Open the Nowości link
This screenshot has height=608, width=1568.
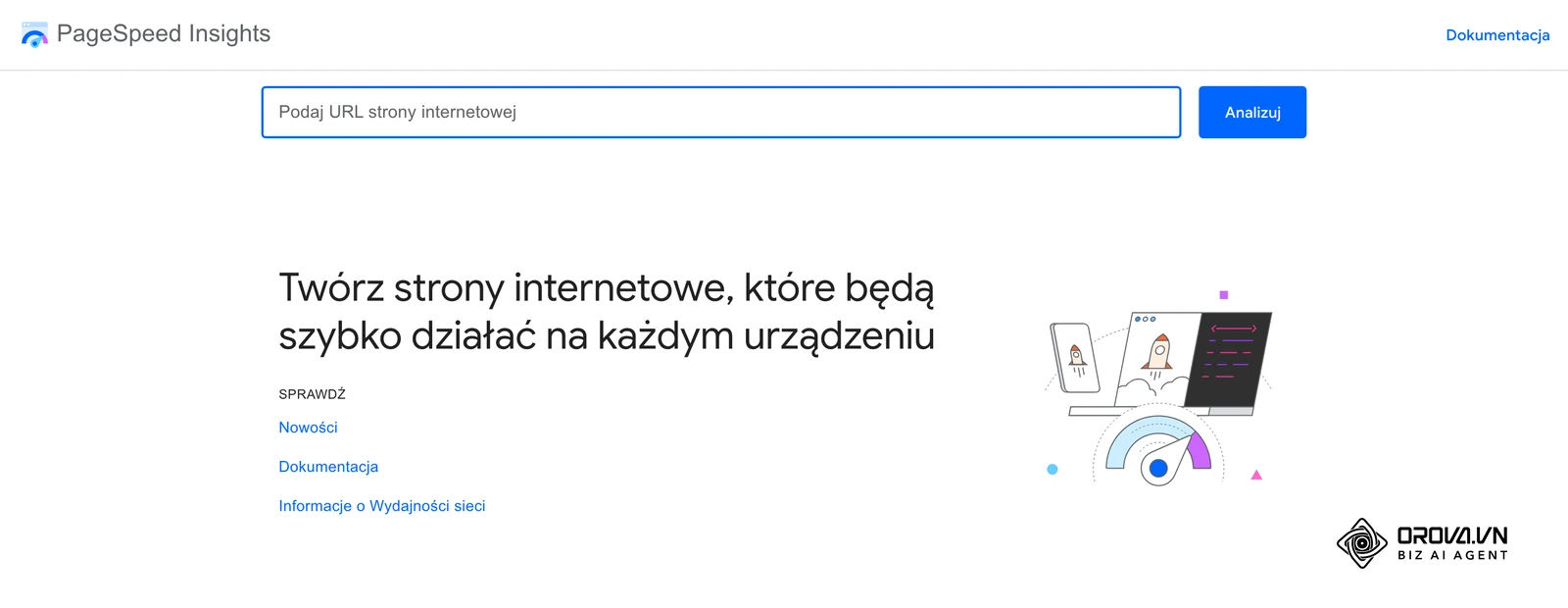(x=308, y=428)
